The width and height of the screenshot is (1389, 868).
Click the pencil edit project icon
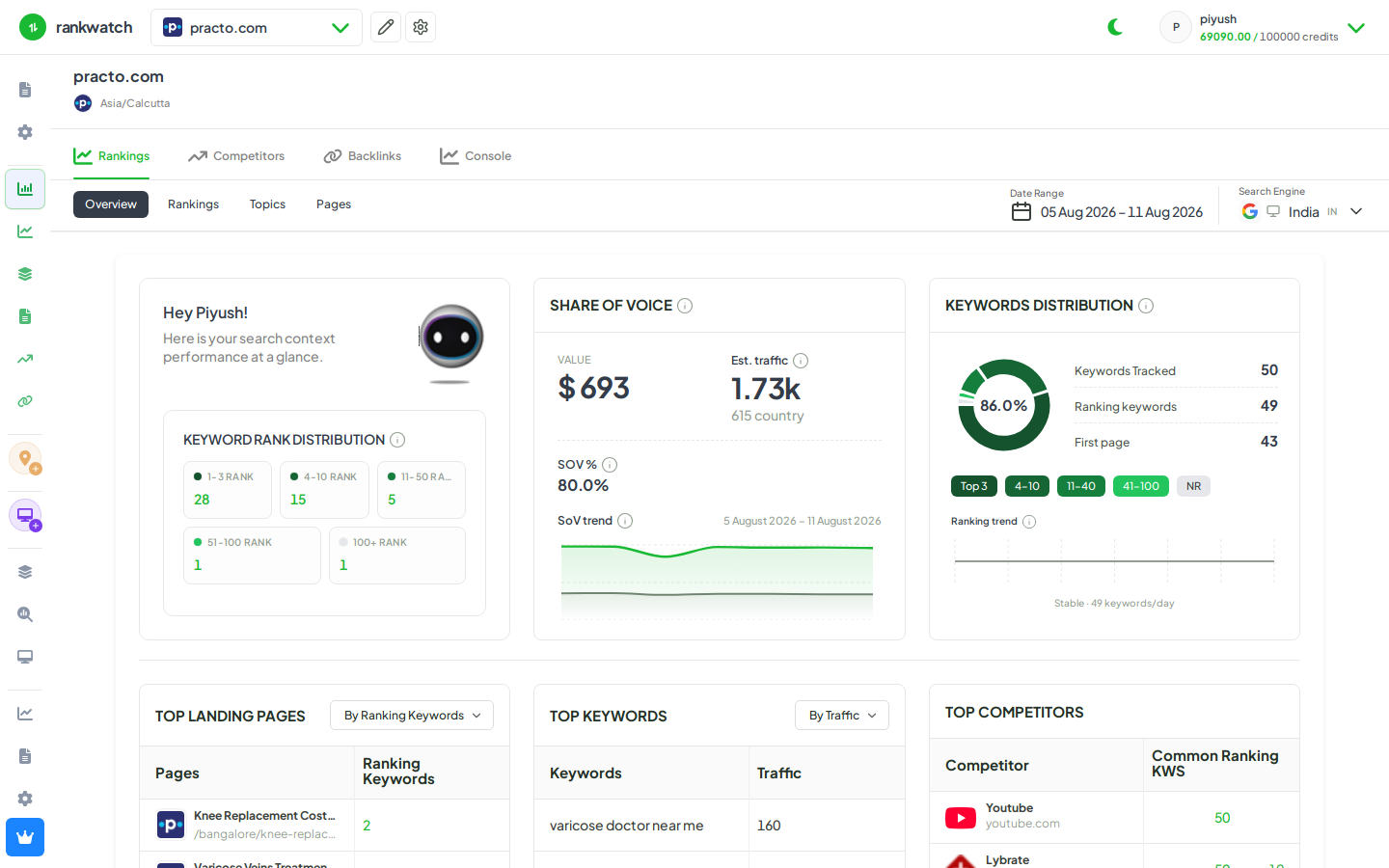click(x=386, y=27)
